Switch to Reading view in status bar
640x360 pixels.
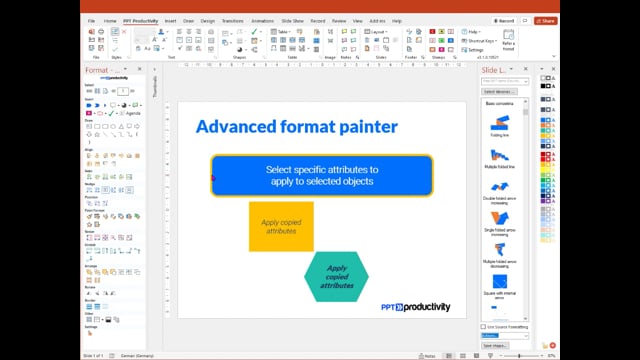pyautogui.click(x=476, y=356)
